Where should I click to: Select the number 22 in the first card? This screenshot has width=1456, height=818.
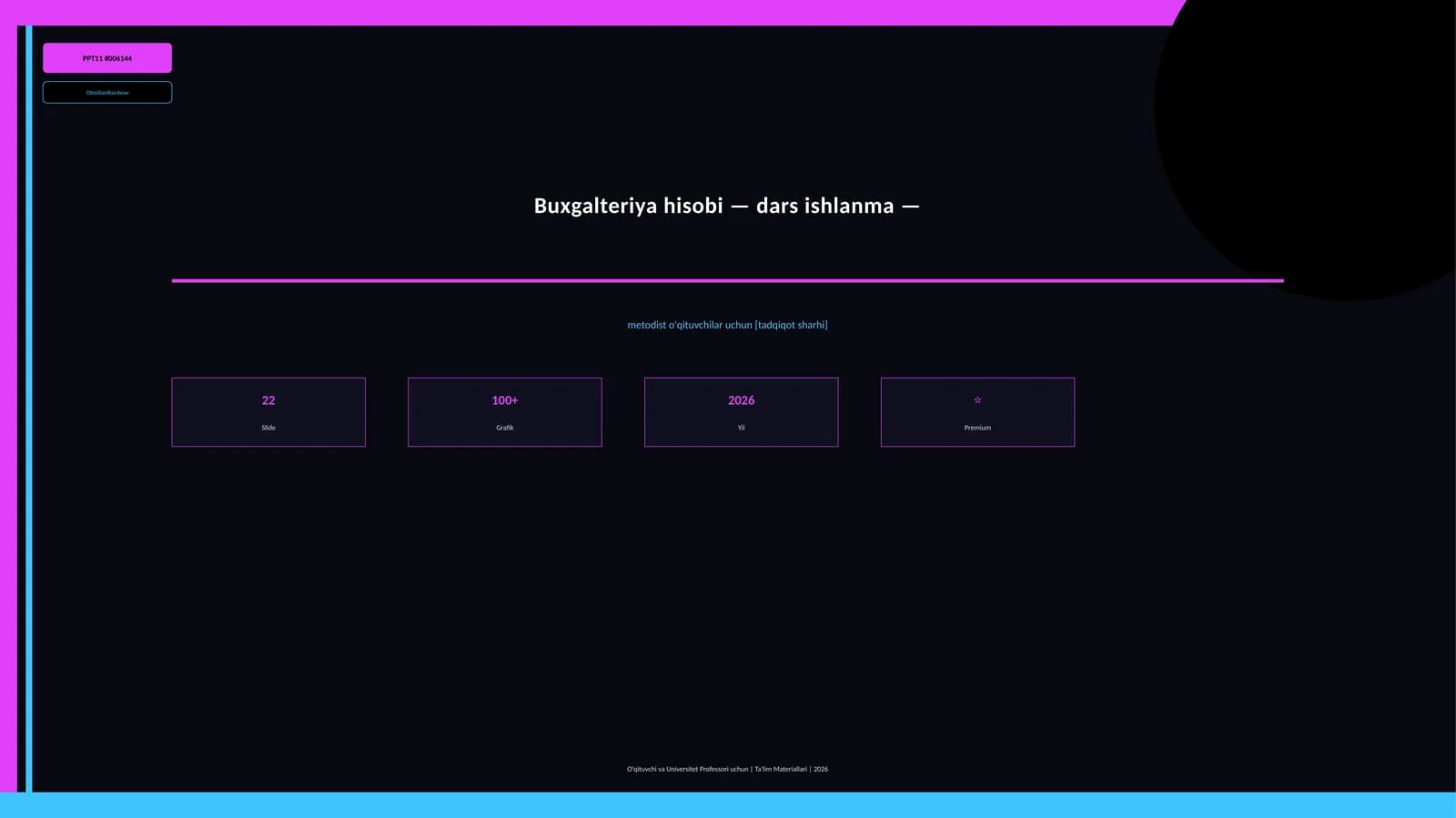[268, 400]
